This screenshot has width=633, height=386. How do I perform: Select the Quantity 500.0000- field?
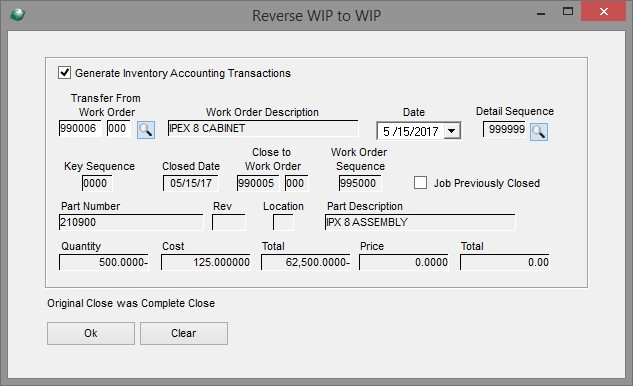pos(104,262)
